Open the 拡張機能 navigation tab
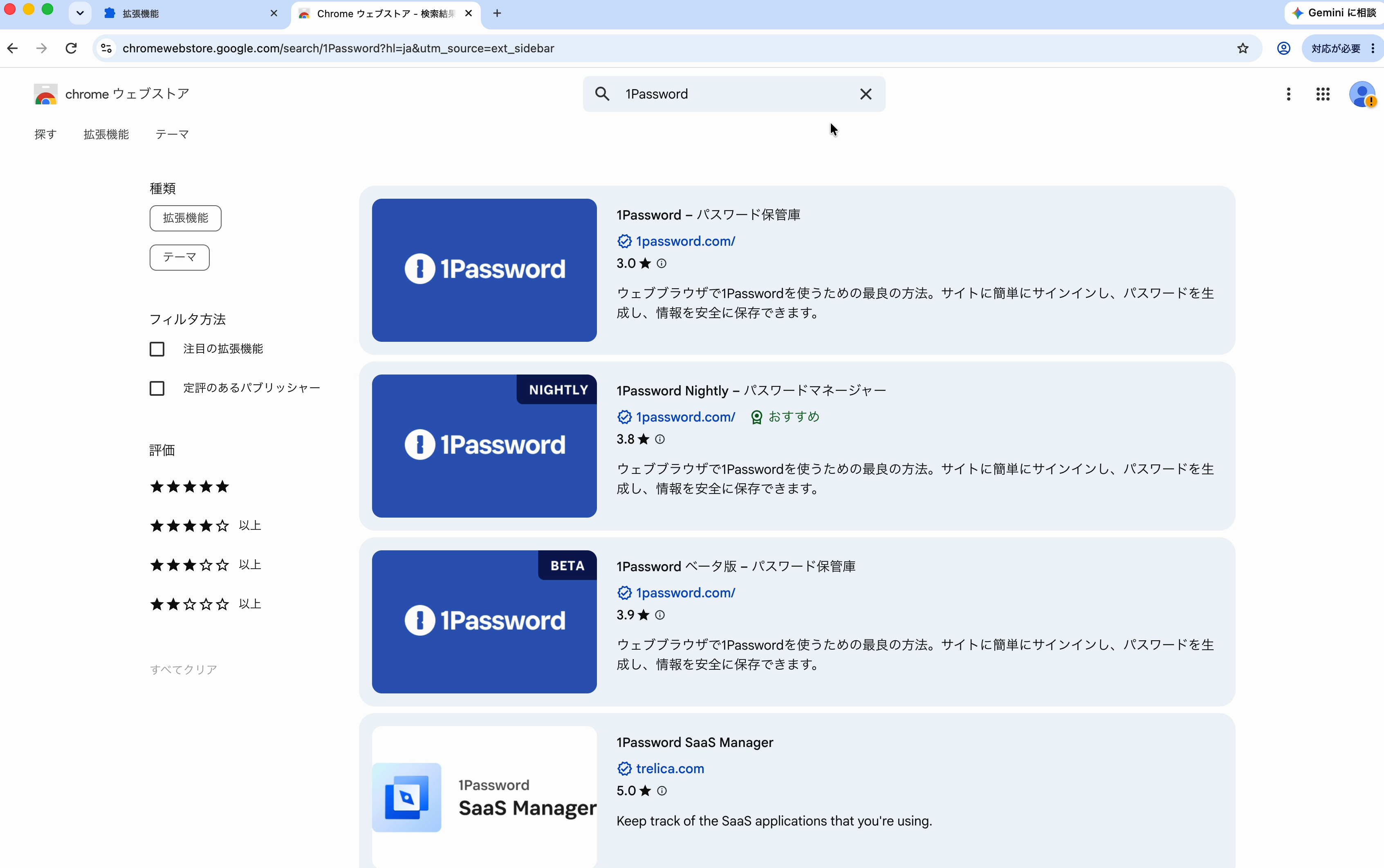The height and width of the screenshot is (868, 1384). 106,135
